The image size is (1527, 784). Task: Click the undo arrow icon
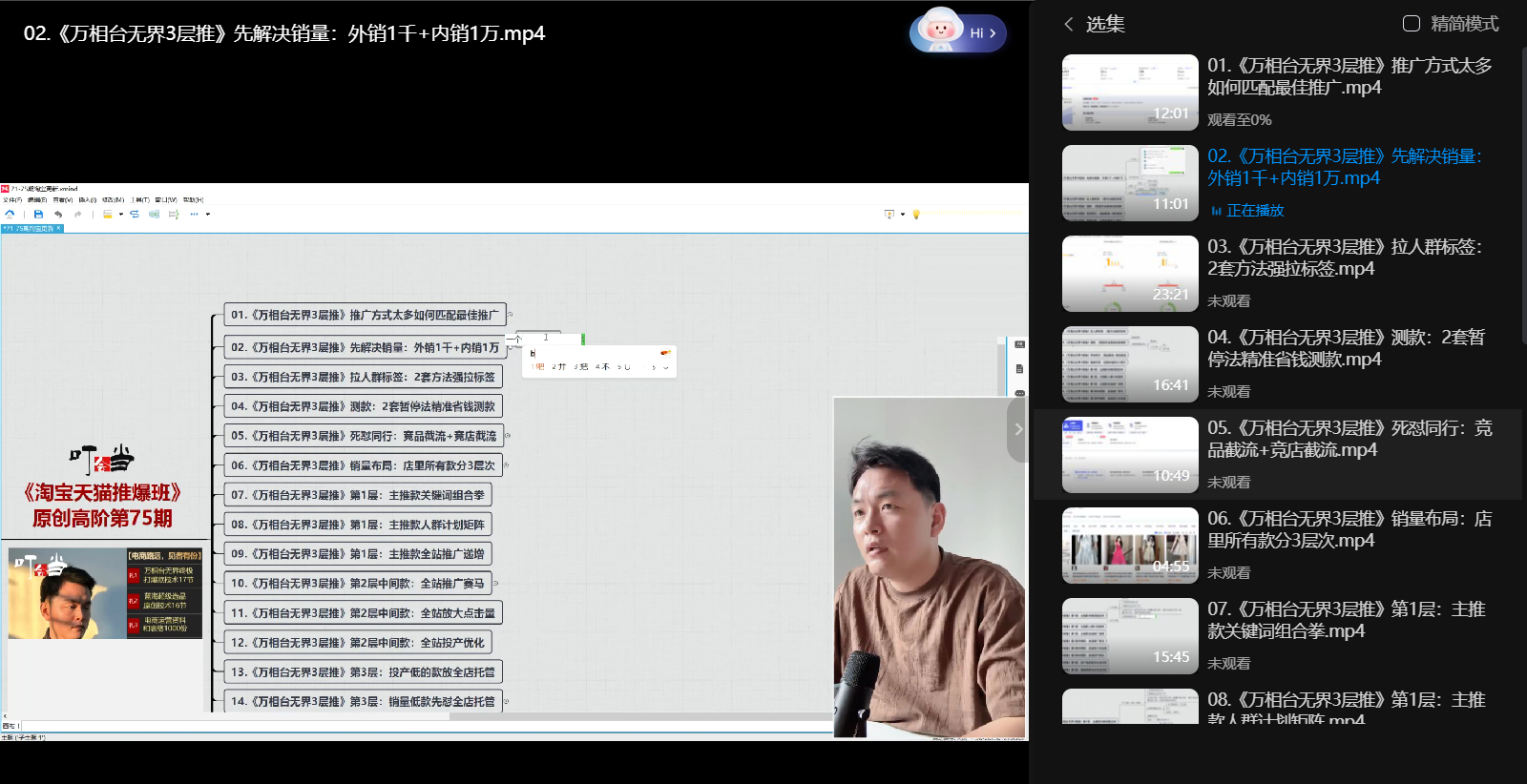click(58, 215)
